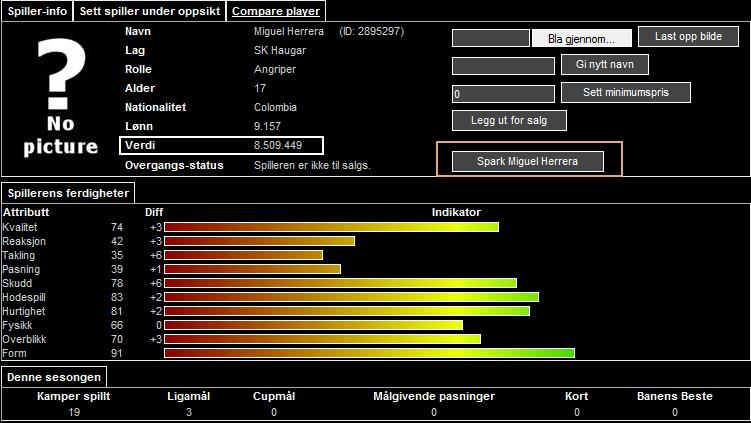The height and width of the screenshot is (423, 751).
Task: Select the minimum price field containing 0
Action: coord(502,94)
